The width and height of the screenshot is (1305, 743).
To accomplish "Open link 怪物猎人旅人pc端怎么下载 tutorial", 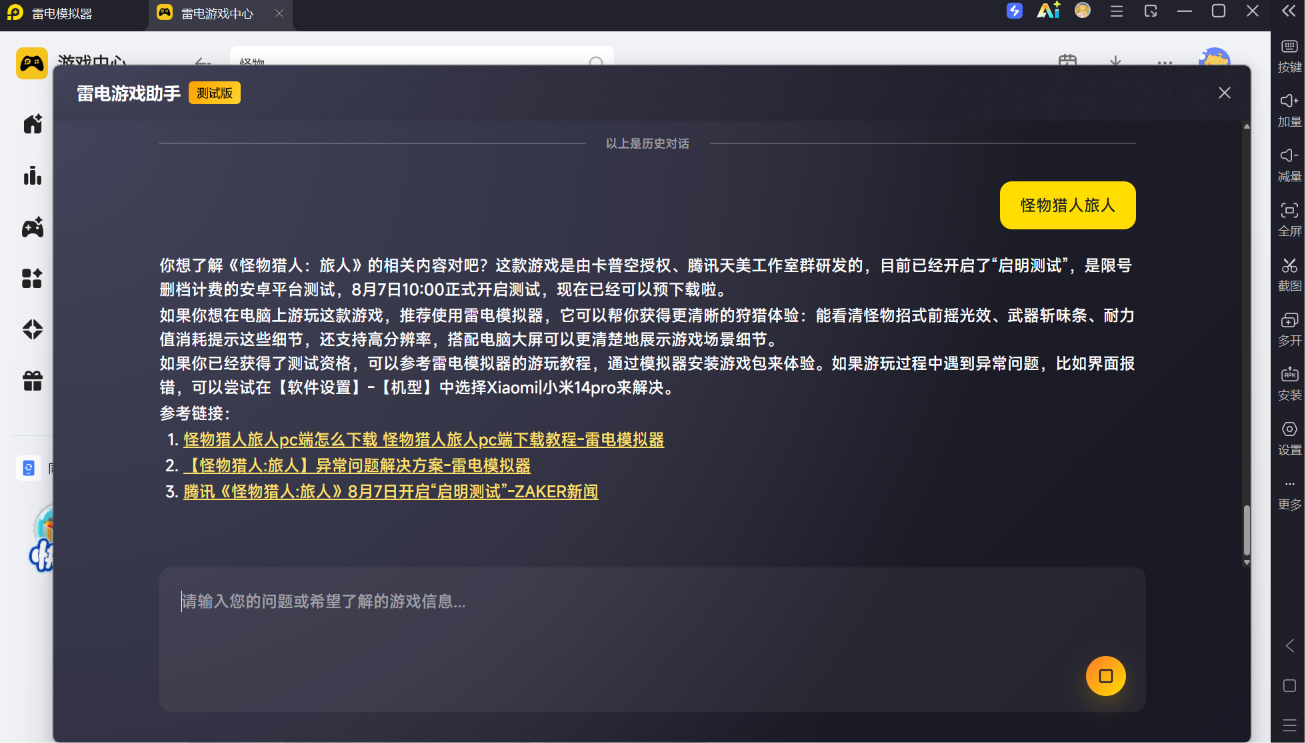I will click(424, 440).
